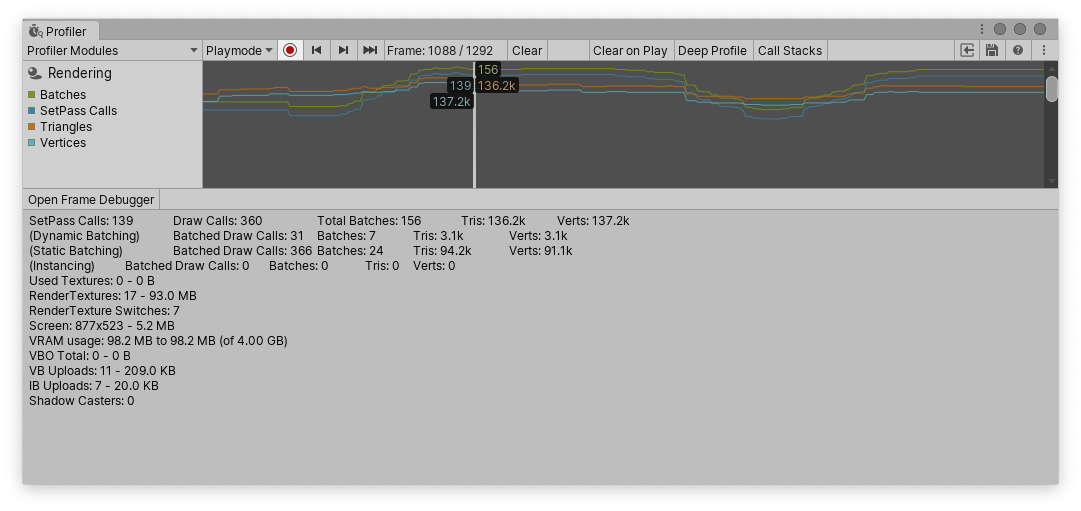
Task: Click the 156 batches chart value label
Action: click(x=488, y=70)
